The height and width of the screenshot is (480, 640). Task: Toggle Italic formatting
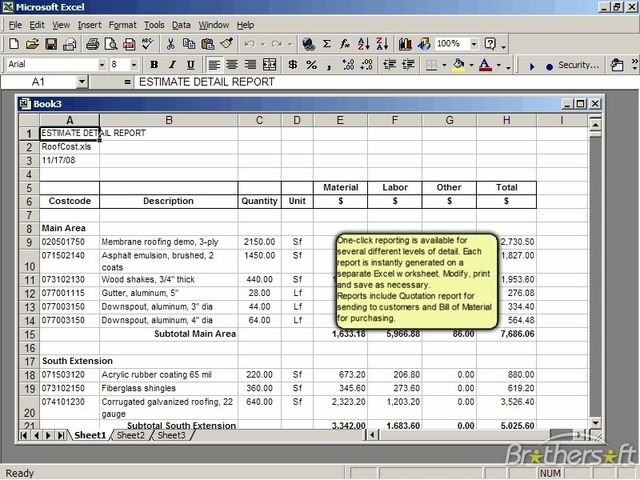pos(172,64)
